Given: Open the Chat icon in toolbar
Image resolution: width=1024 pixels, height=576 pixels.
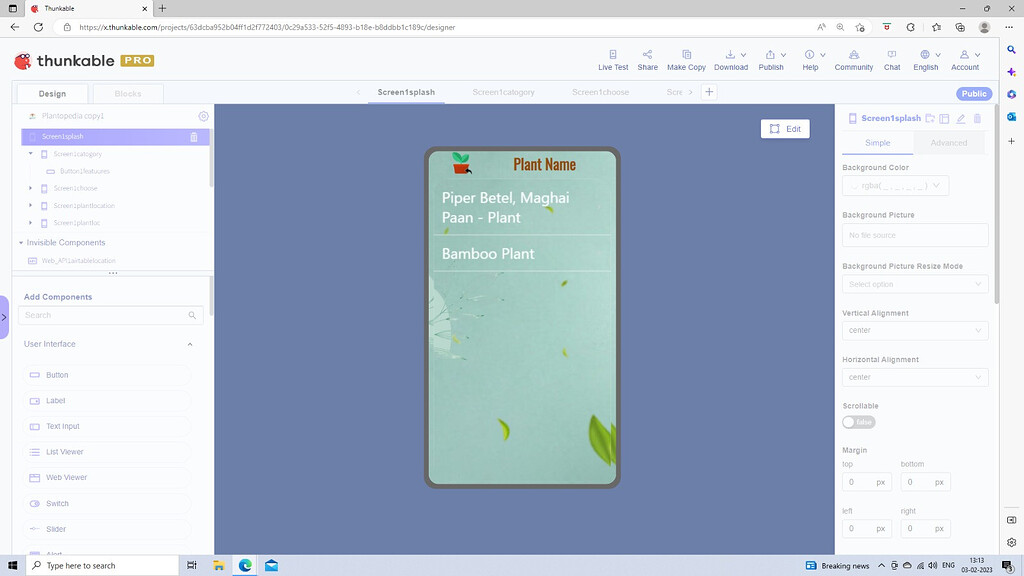Looking at the screenshot, I should (891, 55).
